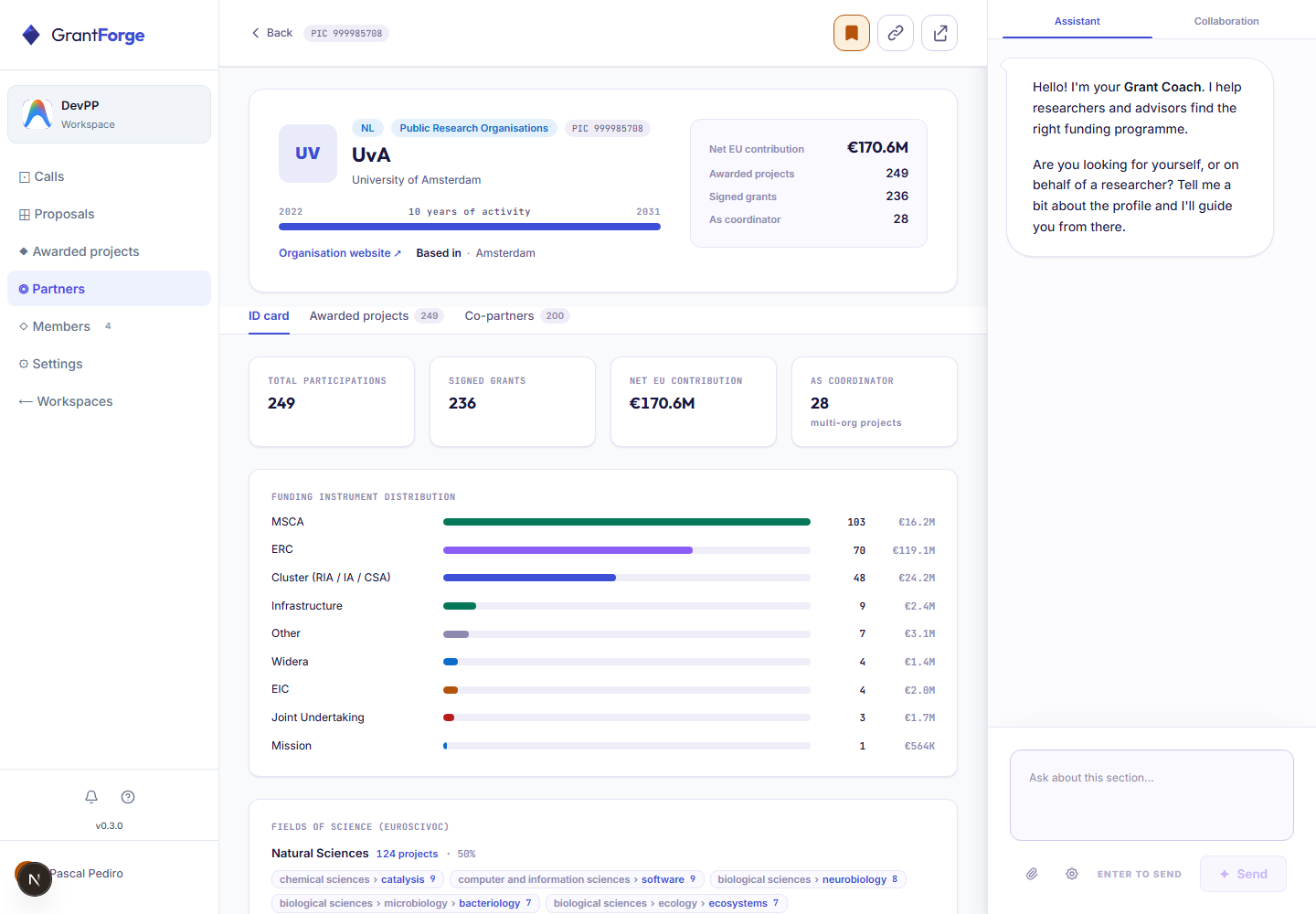The height and width of the screenshot is (914, 1316).
Task: Copy link with the chain icon
Action: tap(895, 33)
